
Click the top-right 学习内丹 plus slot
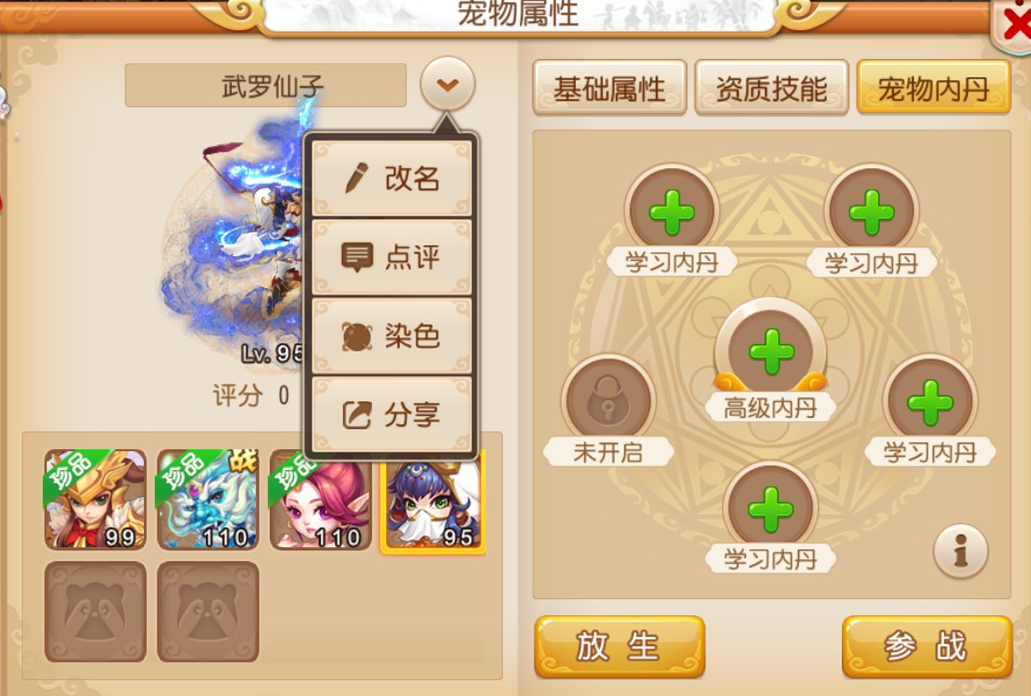871,212
